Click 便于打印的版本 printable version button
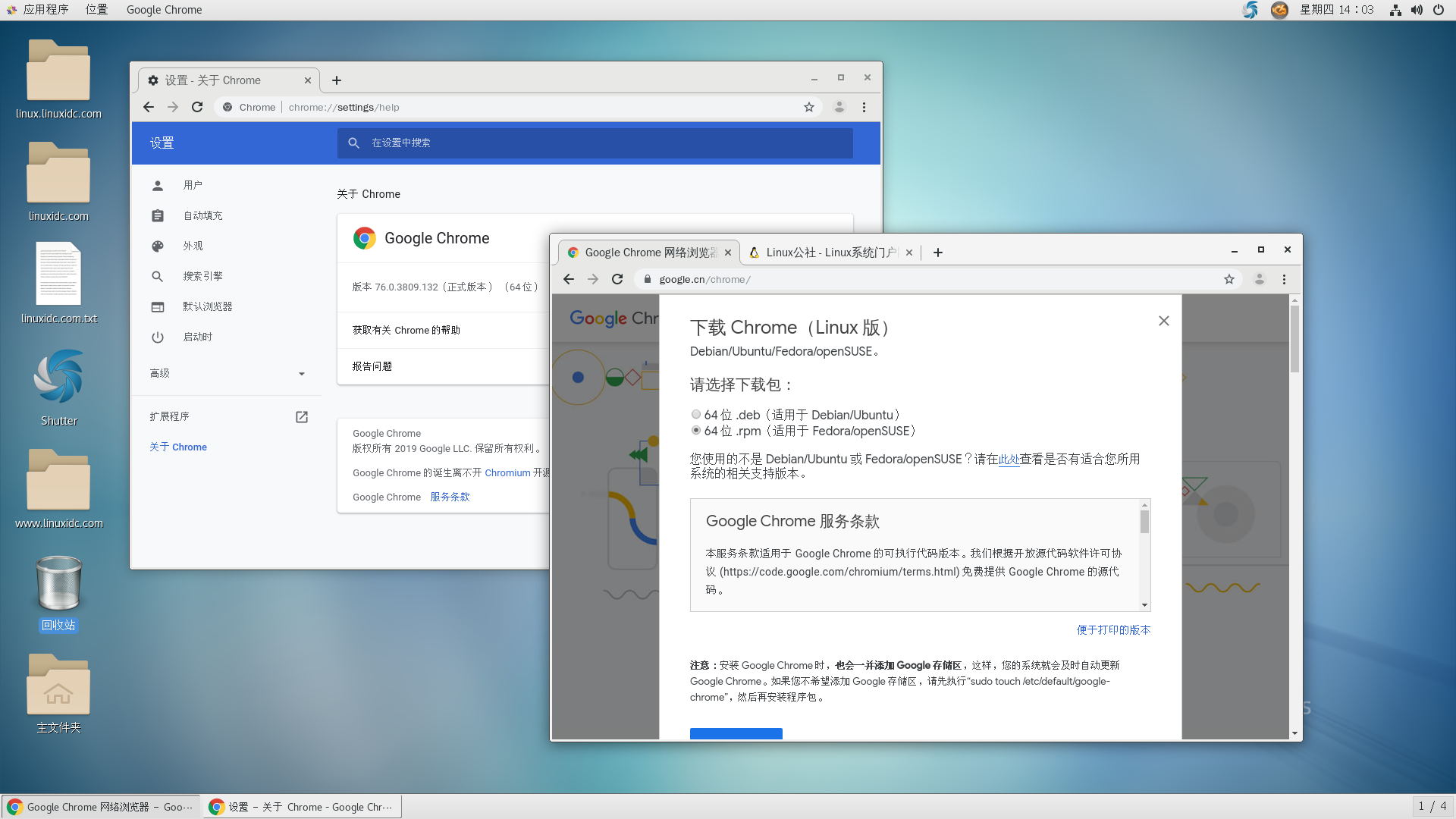This screenshot has height=819, width=1456. click(1113, 629)
